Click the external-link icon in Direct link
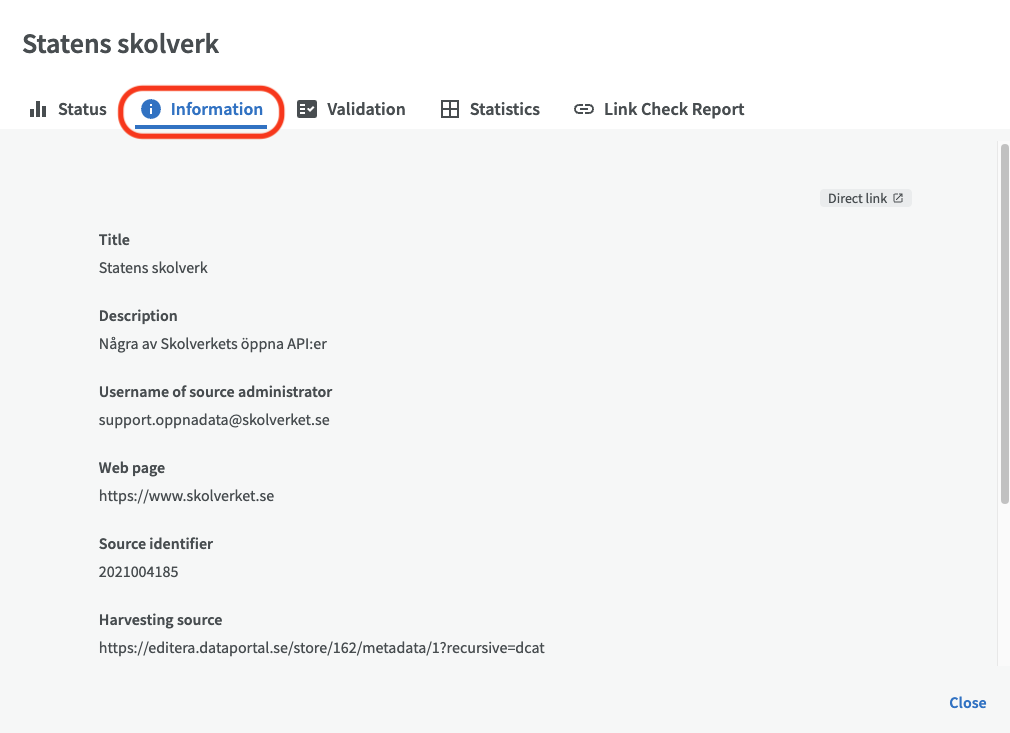The image size is (1010, 733). click(898, 198)
